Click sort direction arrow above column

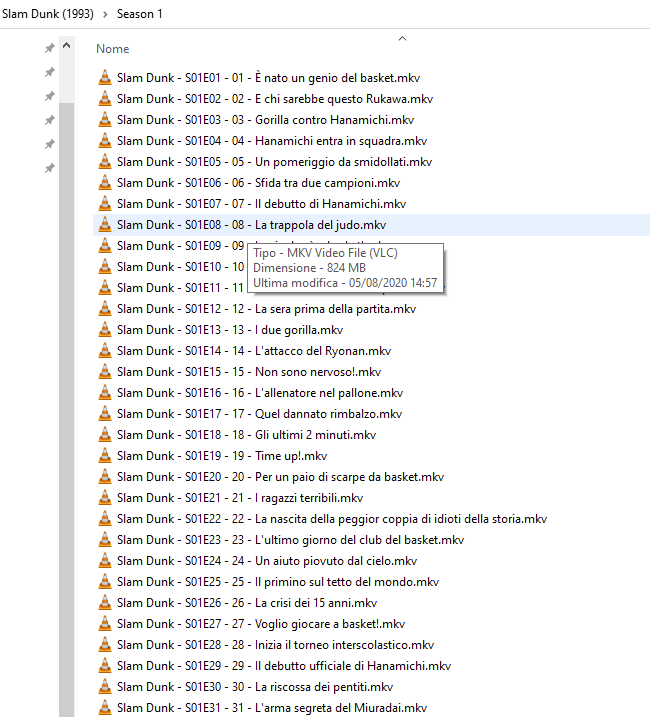(x=403, y=39)
